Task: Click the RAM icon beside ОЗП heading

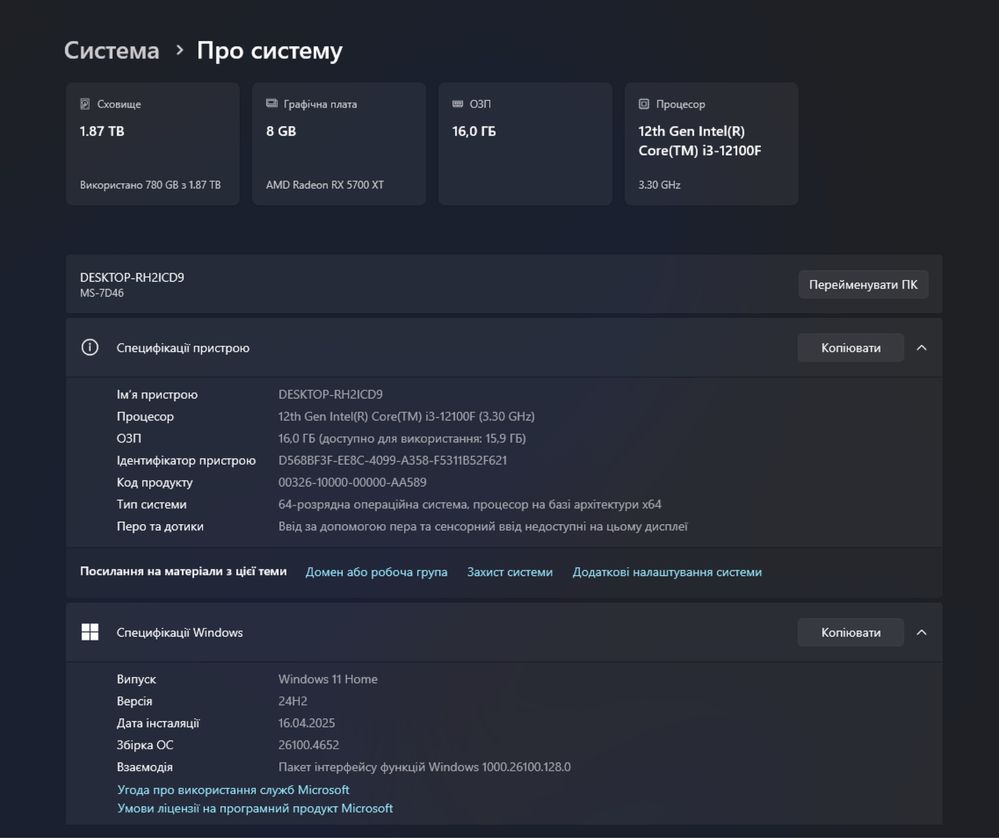Action: tap(457, 104)
